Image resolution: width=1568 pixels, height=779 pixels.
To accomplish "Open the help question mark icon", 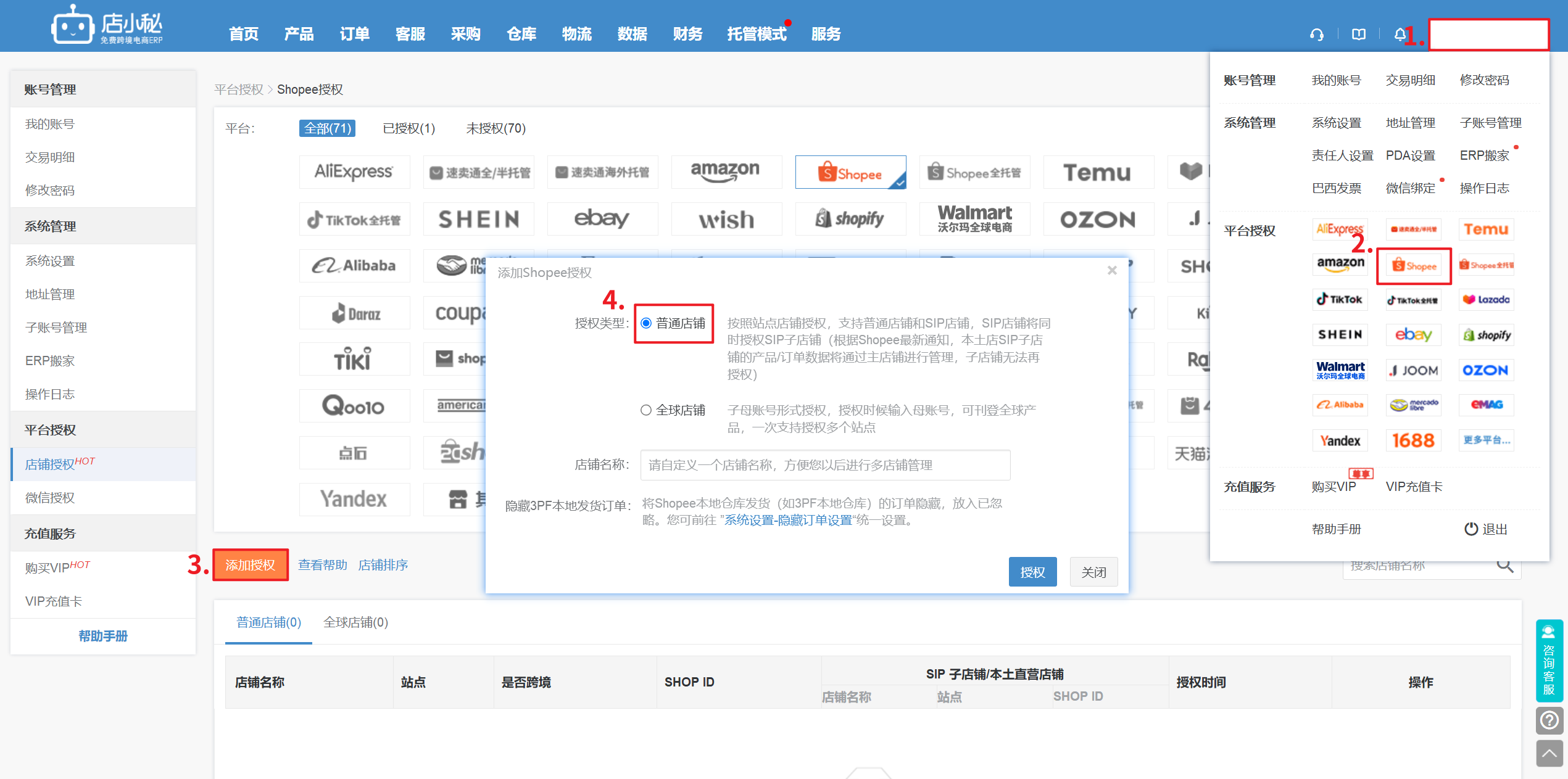I will [1549, 720].
